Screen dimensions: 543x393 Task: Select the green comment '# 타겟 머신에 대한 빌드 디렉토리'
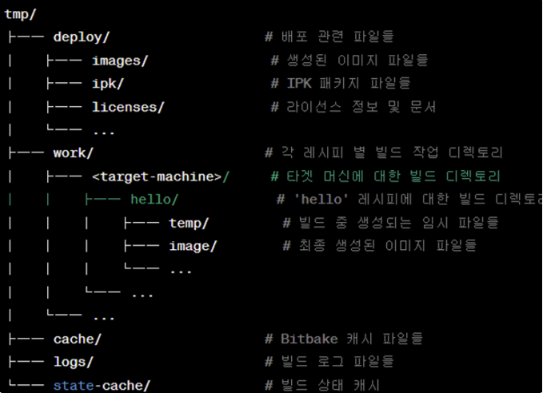click(386, 176)
